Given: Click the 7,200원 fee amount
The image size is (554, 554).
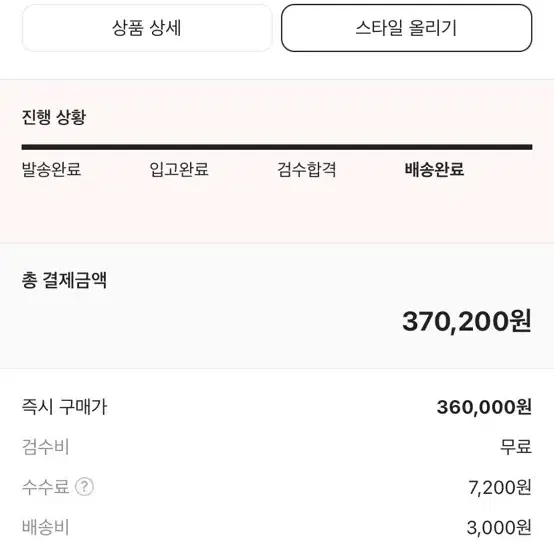Looking at the screenshot, I should 500,487.
